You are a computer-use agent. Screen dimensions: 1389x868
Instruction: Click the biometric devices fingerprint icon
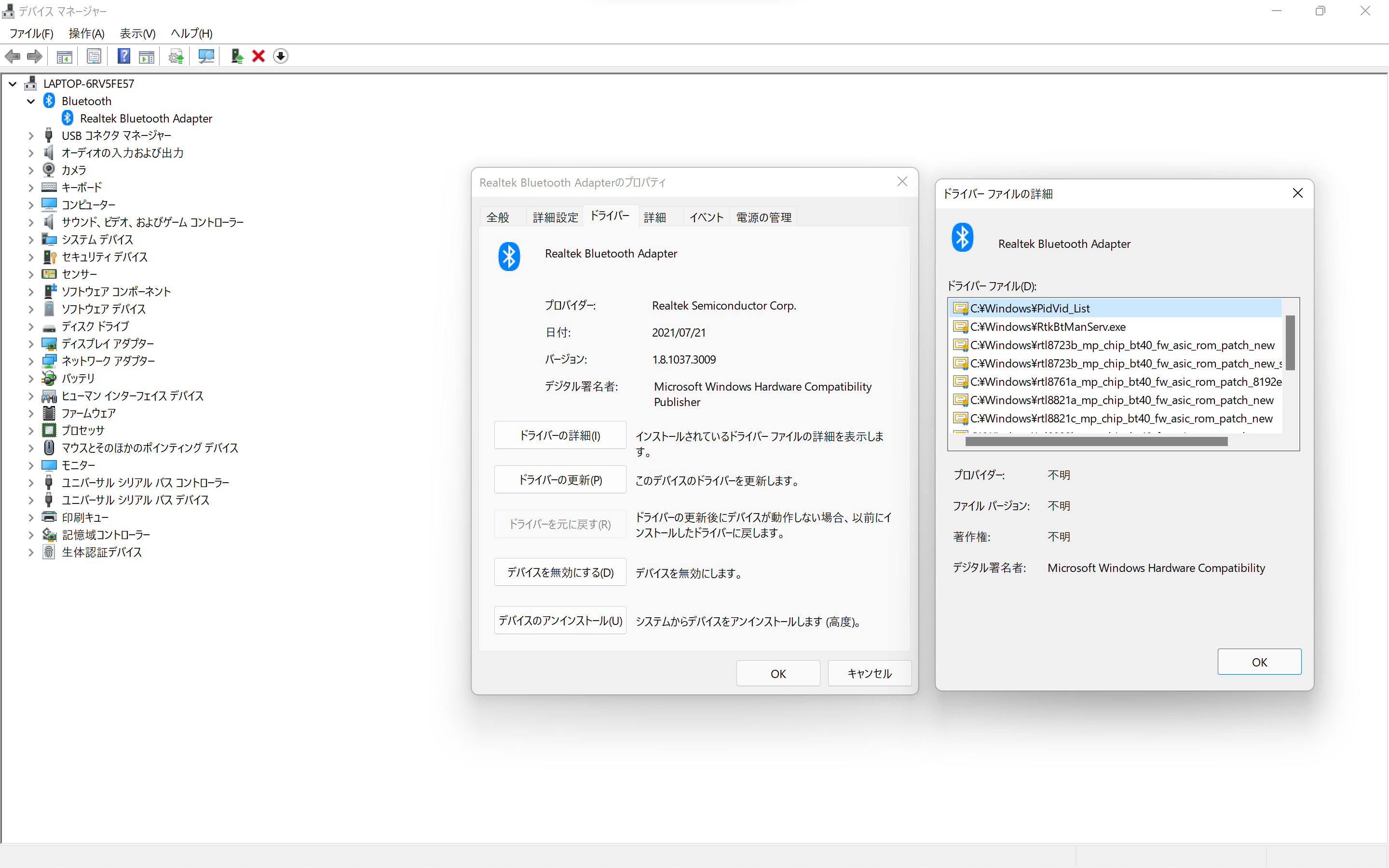49,552
